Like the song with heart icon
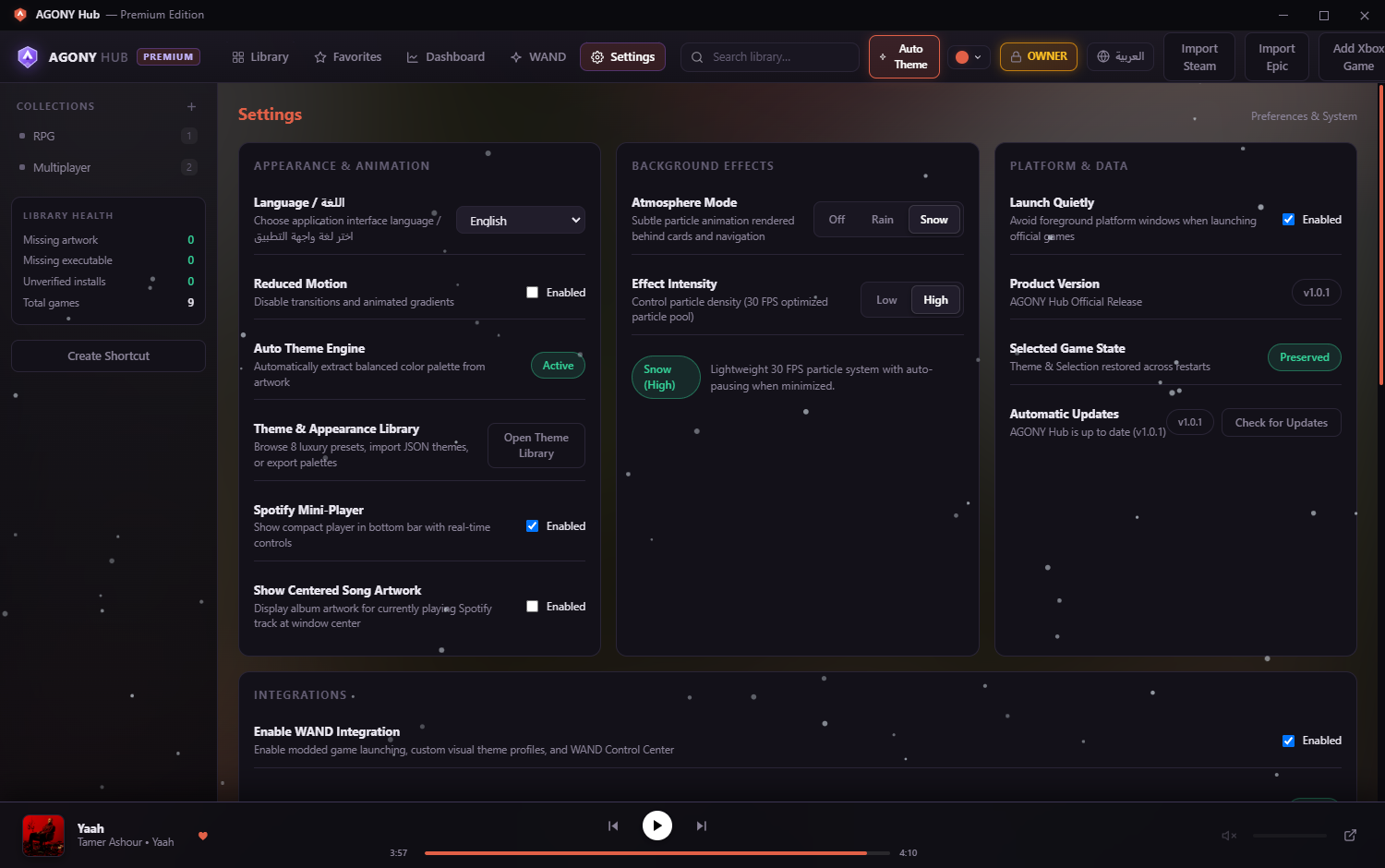 203,836
